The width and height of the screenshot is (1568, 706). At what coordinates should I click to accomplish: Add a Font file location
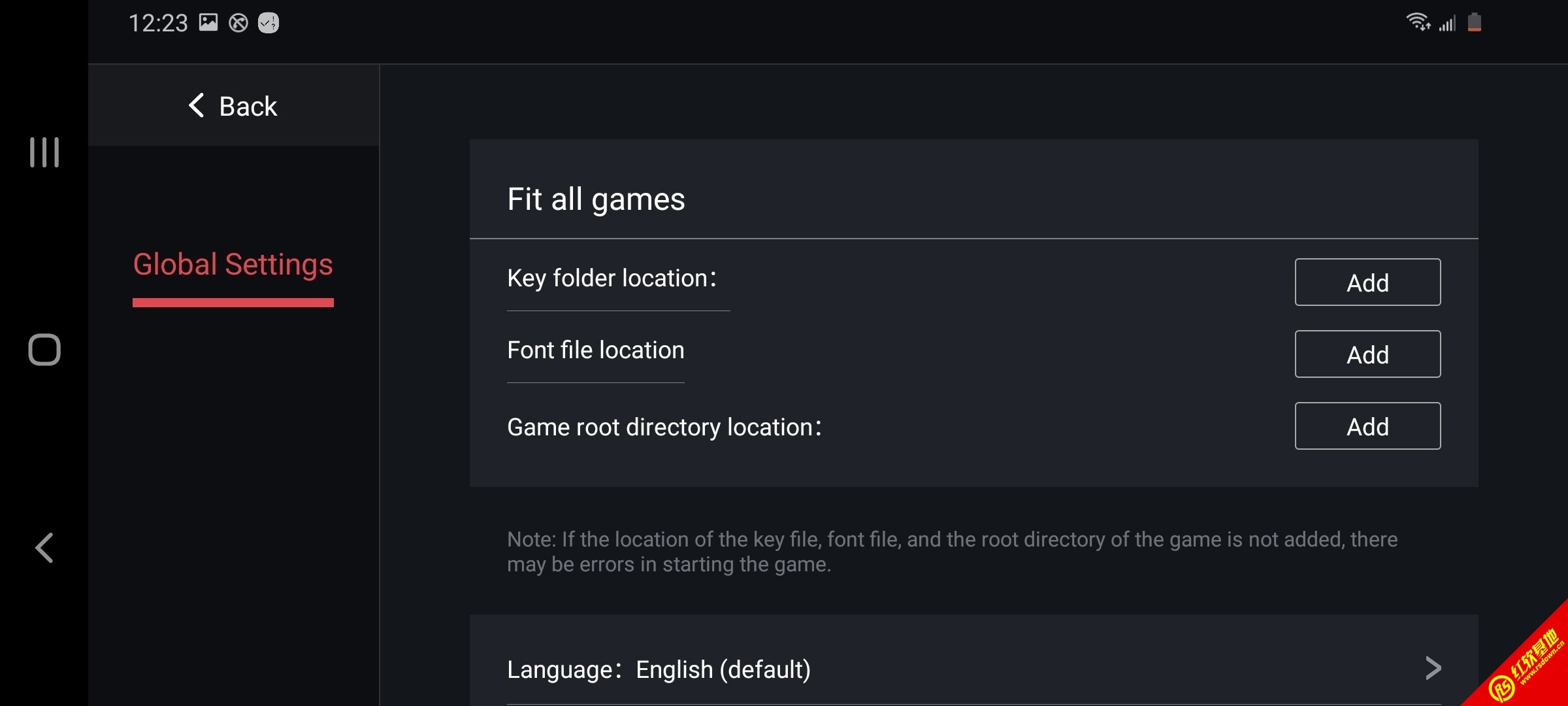[x=1367, y=354]
